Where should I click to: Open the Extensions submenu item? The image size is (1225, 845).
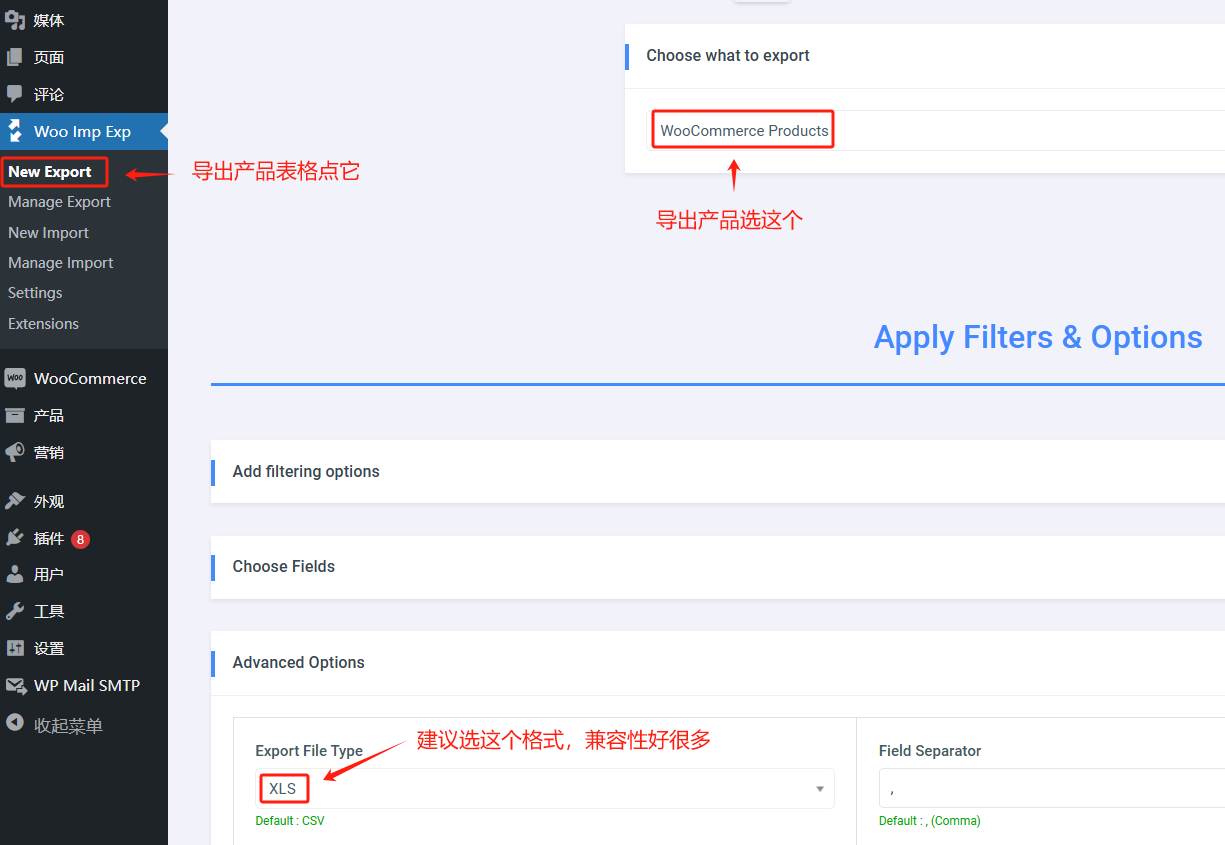(x=43, y=324)
